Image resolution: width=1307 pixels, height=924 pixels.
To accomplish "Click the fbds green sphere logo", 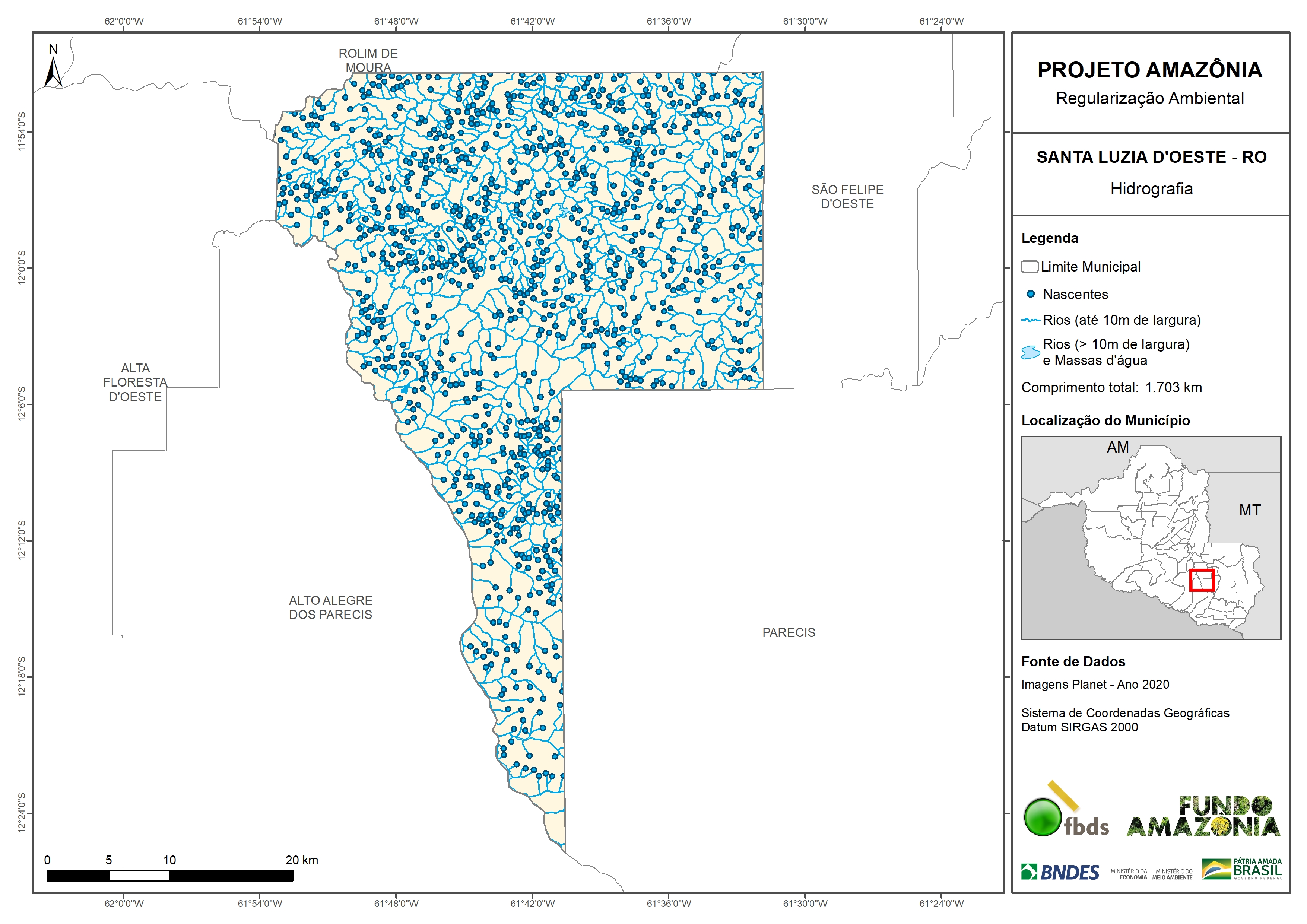I will (x=1042, y=817).
